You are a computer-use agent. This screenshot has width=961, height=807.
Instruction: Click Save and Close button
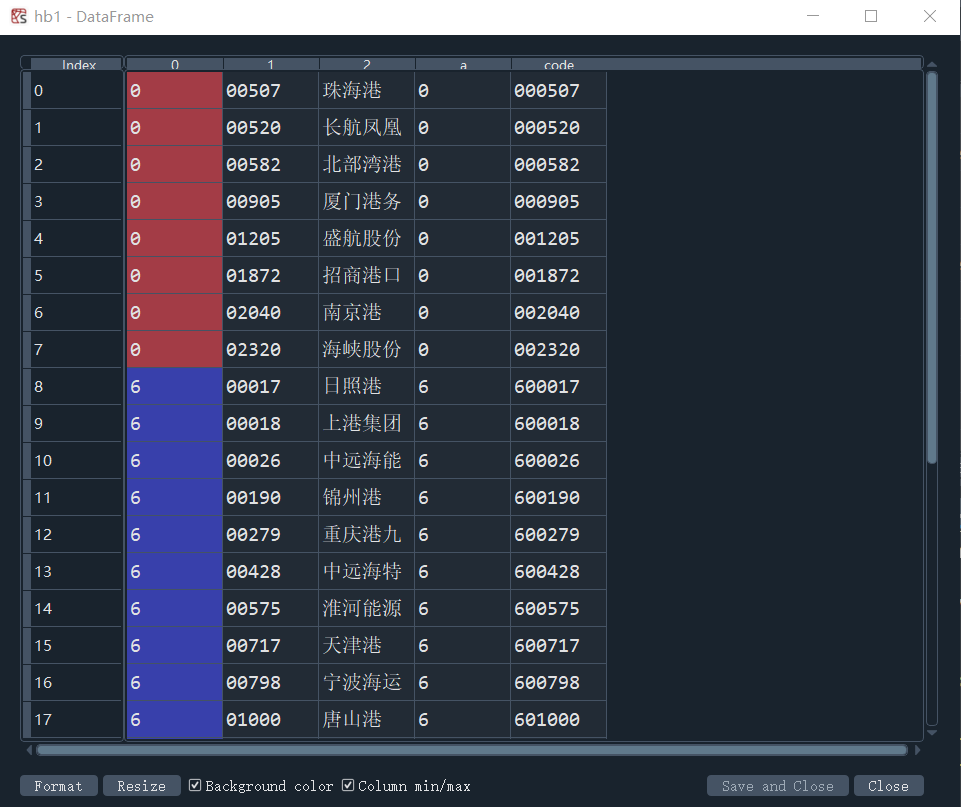(777, 786)
